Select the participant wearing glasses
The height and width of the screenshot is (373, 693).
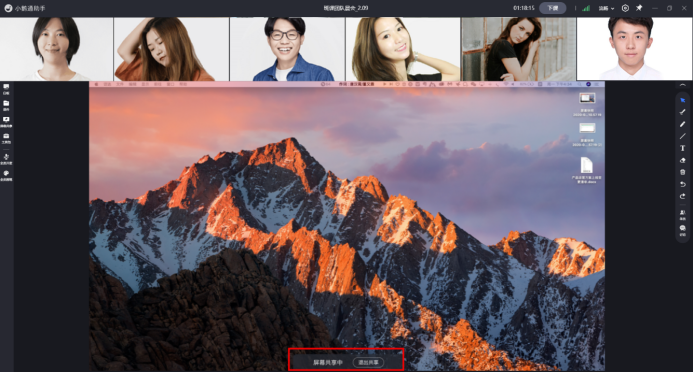[x=287, y=49]
